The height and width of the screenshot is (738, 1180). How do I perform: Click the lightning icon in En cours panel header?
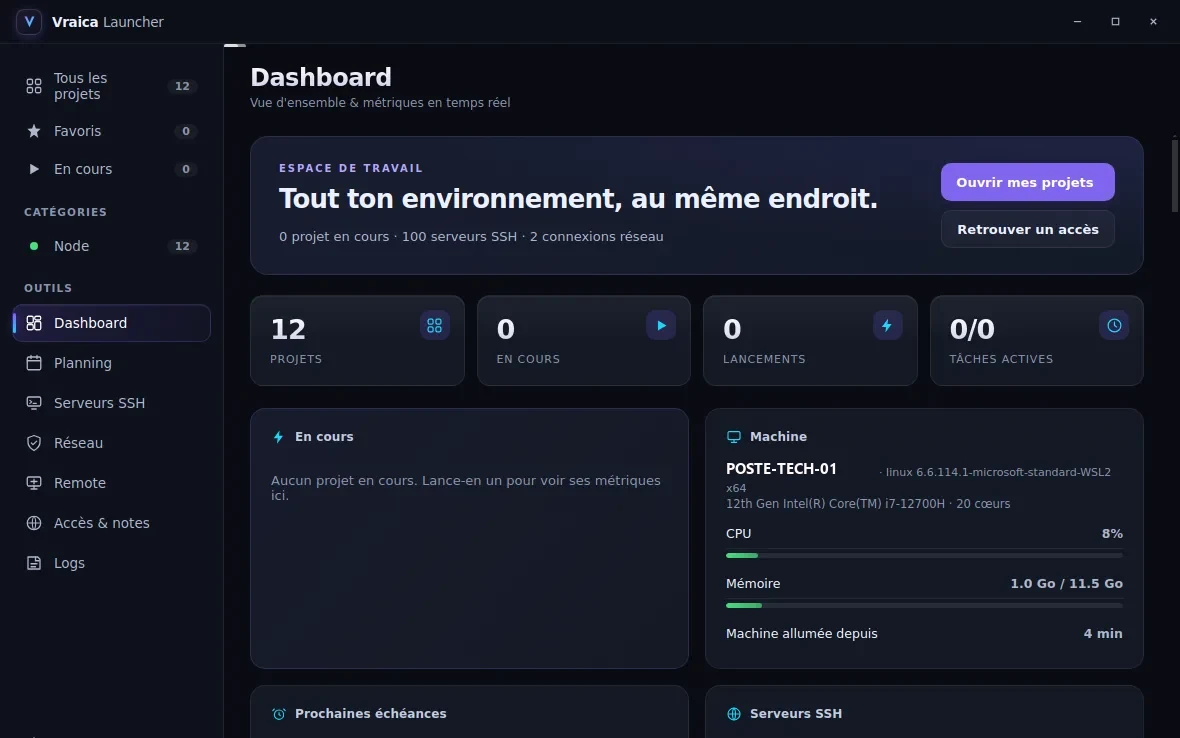[x=278, y=437]
